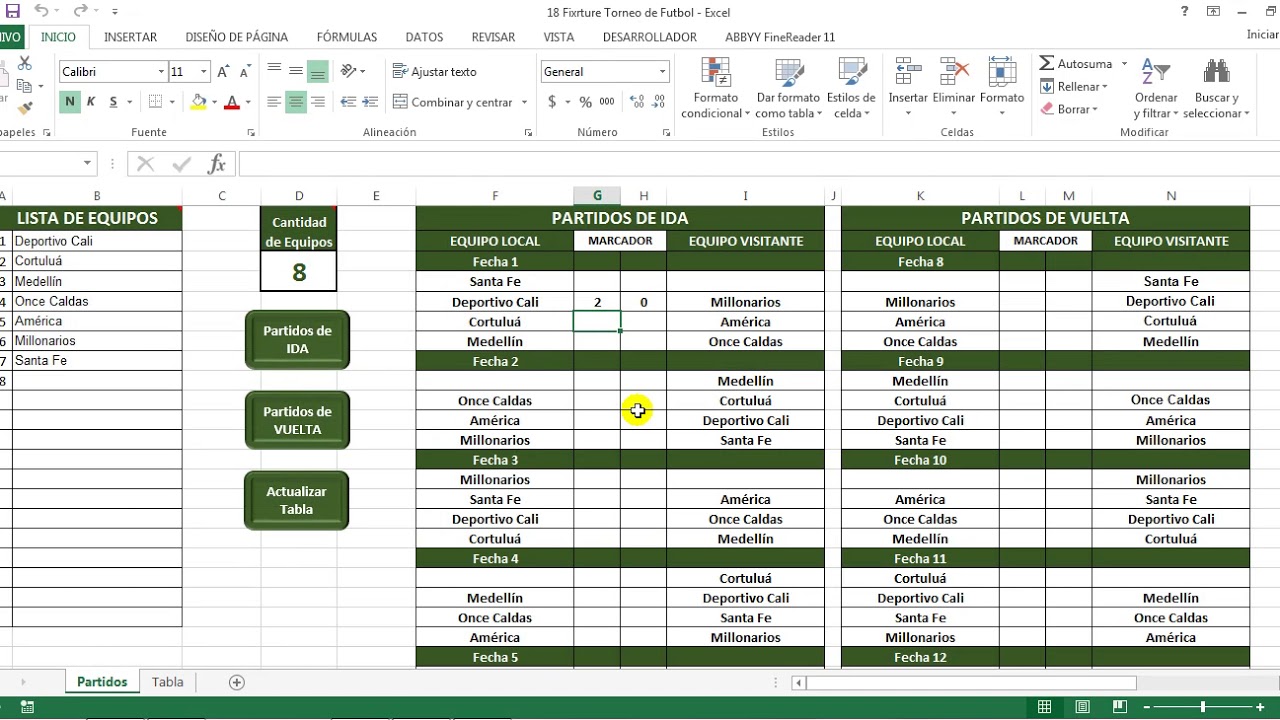The height and width of the screenshot is (720, 1280).
Task: Open the DESARROLLADOR ribbon tab
Action: 649,37
